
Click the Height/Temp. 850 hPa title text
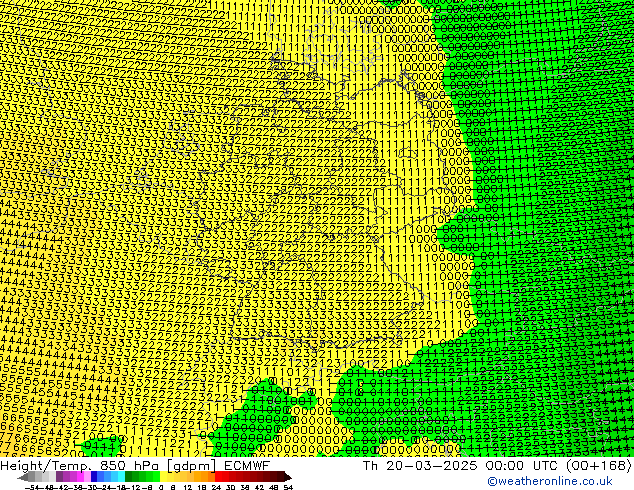pos(80,465)
